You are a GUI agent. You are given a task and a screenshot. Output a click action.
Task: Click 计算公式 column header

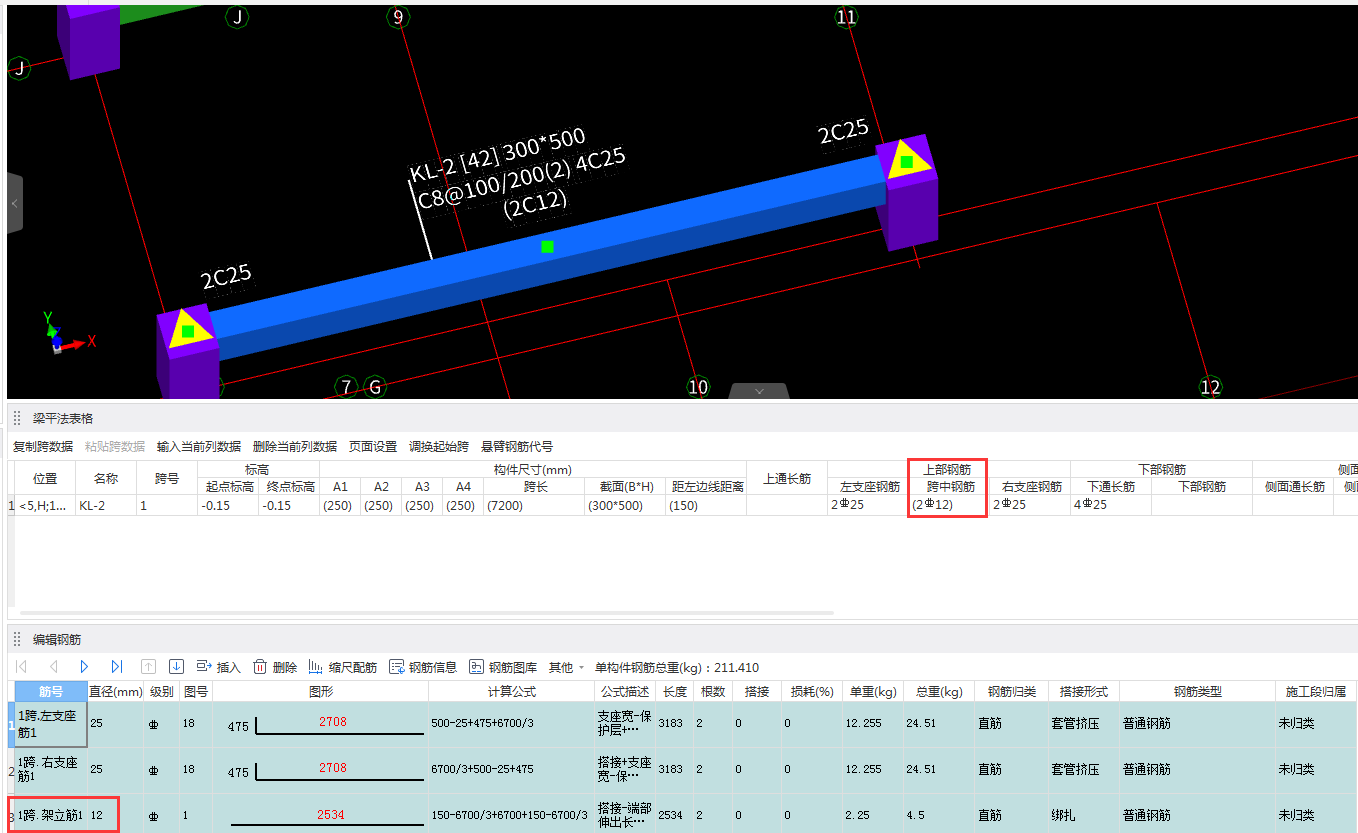(512, 691)
